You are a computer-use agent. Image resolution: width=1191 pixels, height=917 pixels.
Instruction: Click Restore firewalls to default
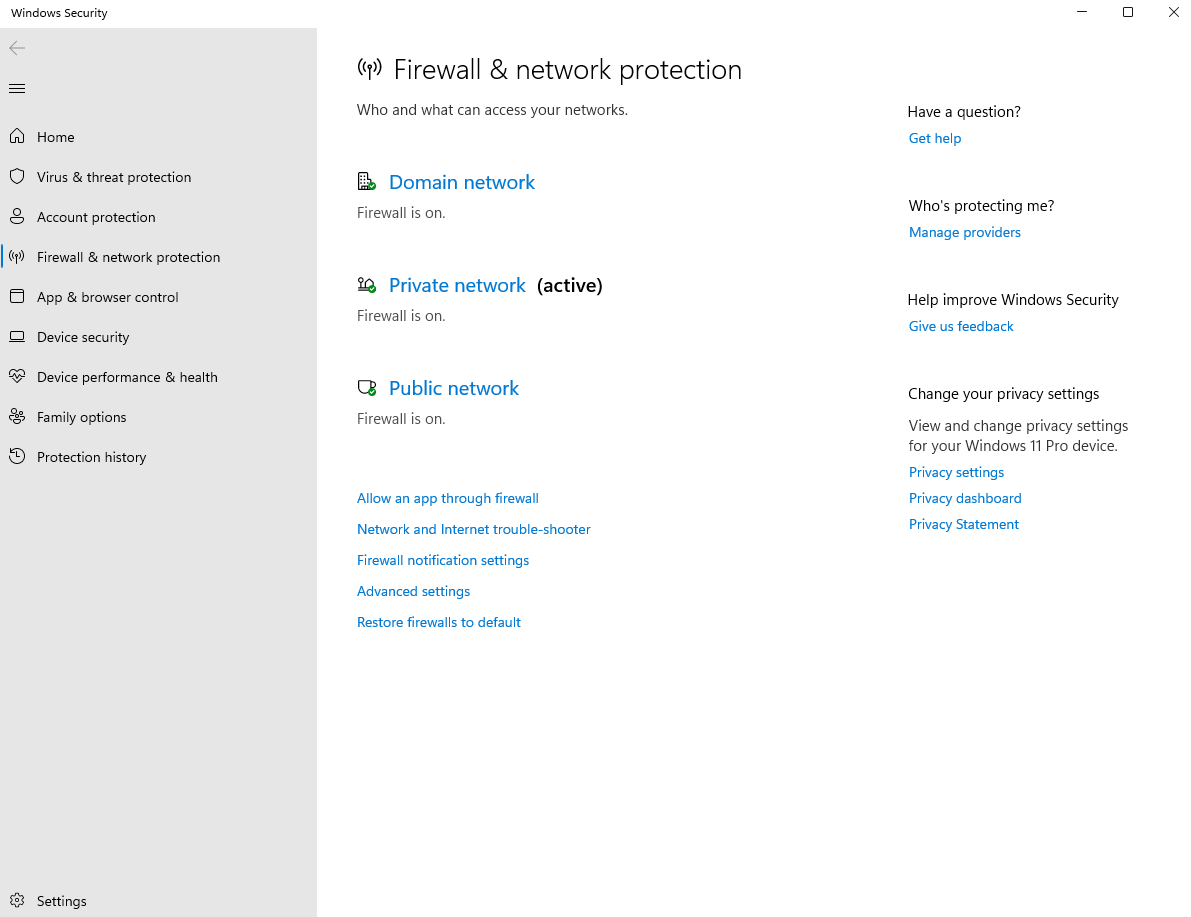coord(438,622)
